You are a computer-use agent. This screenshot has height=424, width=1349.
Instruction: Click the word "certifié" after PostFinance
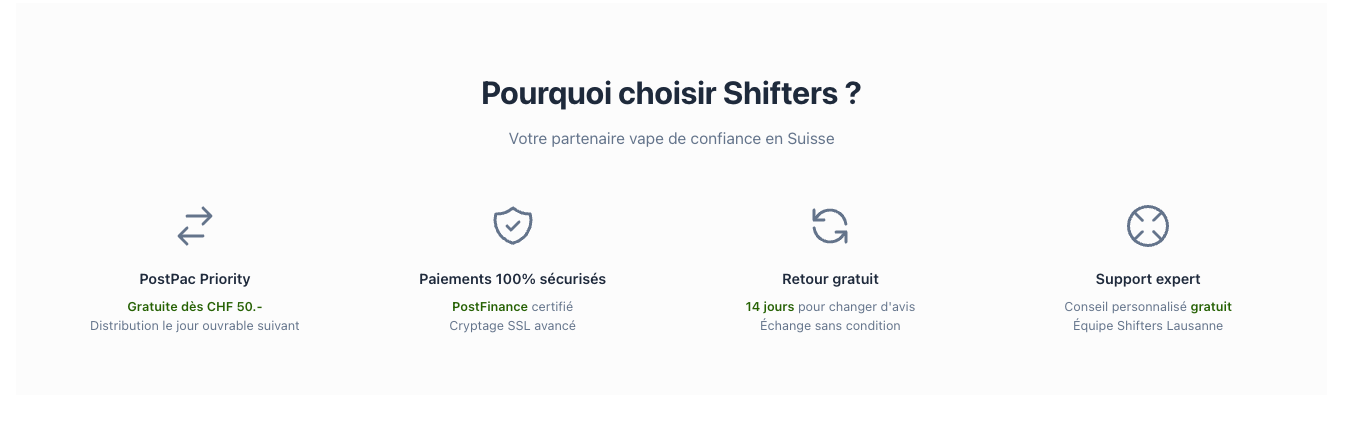(x=552, y=306)
